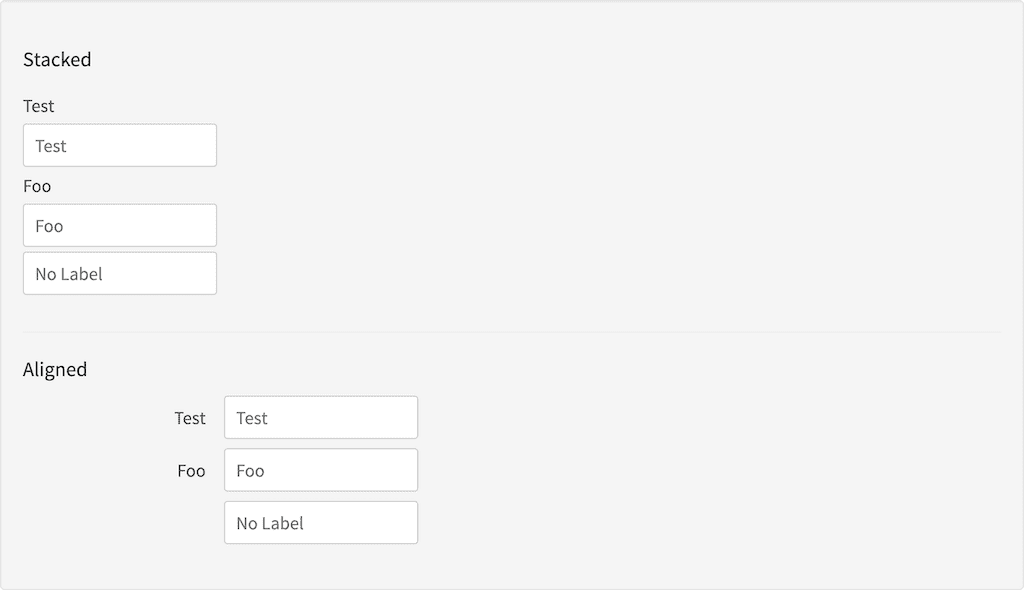Click the Aligned section heading

55,370
